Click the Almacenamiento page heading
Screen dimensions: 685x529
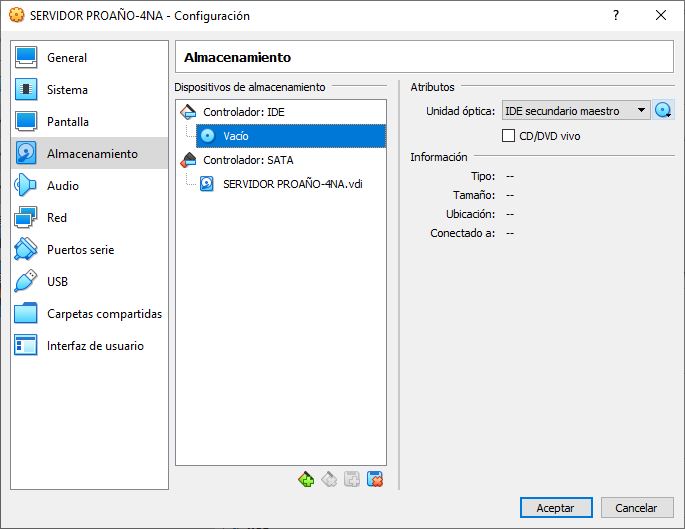[x=237, y=57]
